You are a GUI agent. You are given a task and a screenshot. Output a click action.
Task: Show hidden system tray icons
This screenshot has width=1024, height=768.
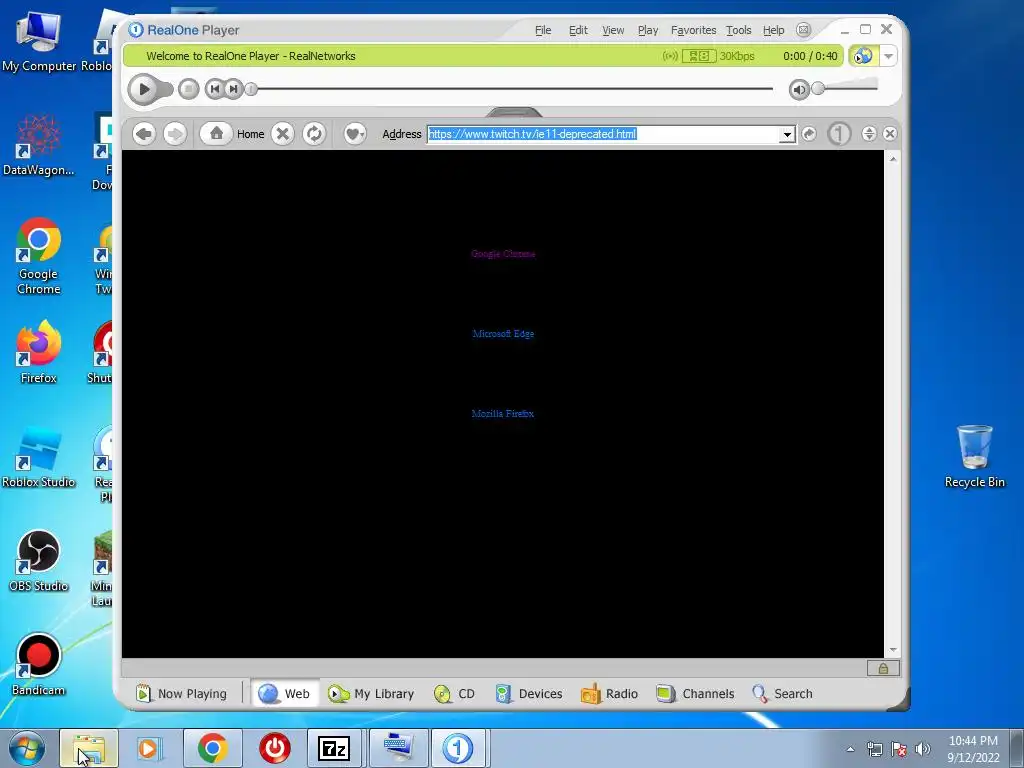[850, 749]
